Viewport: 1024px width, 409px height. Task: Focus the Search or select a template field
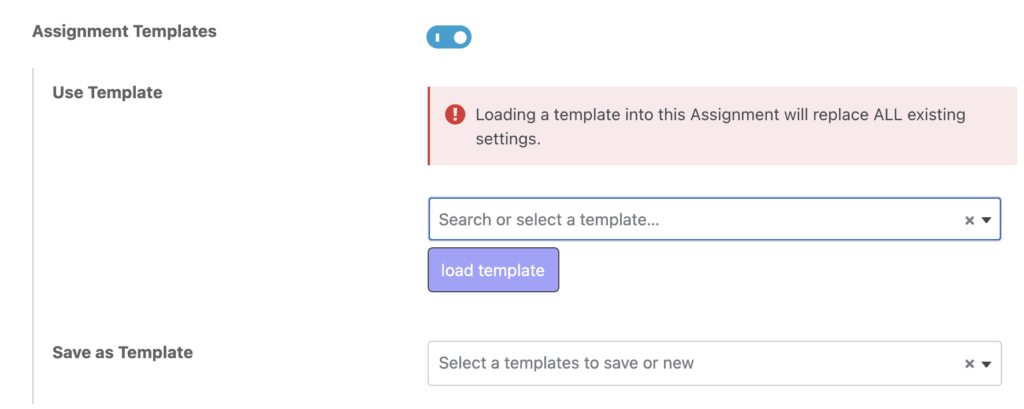point(690,220)
